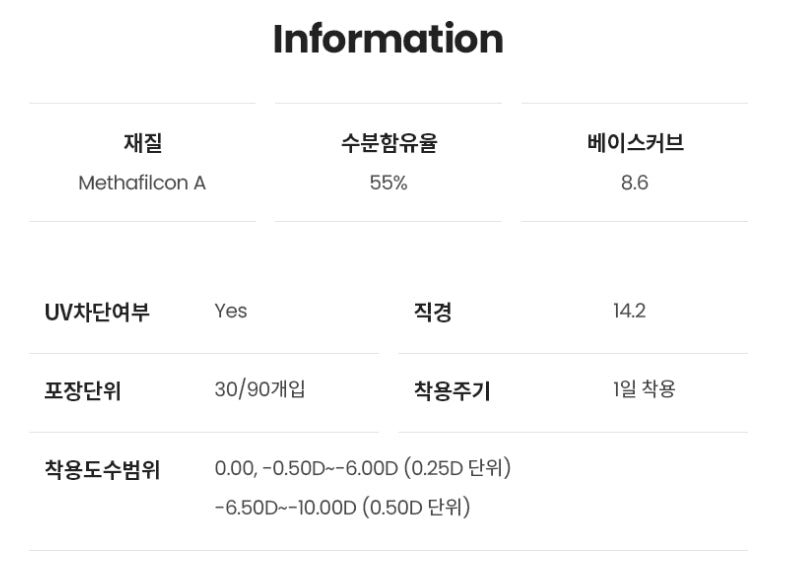Screen dimensions: 785x576
Task: Click the 착용도수범위 label
Action: 102,469
